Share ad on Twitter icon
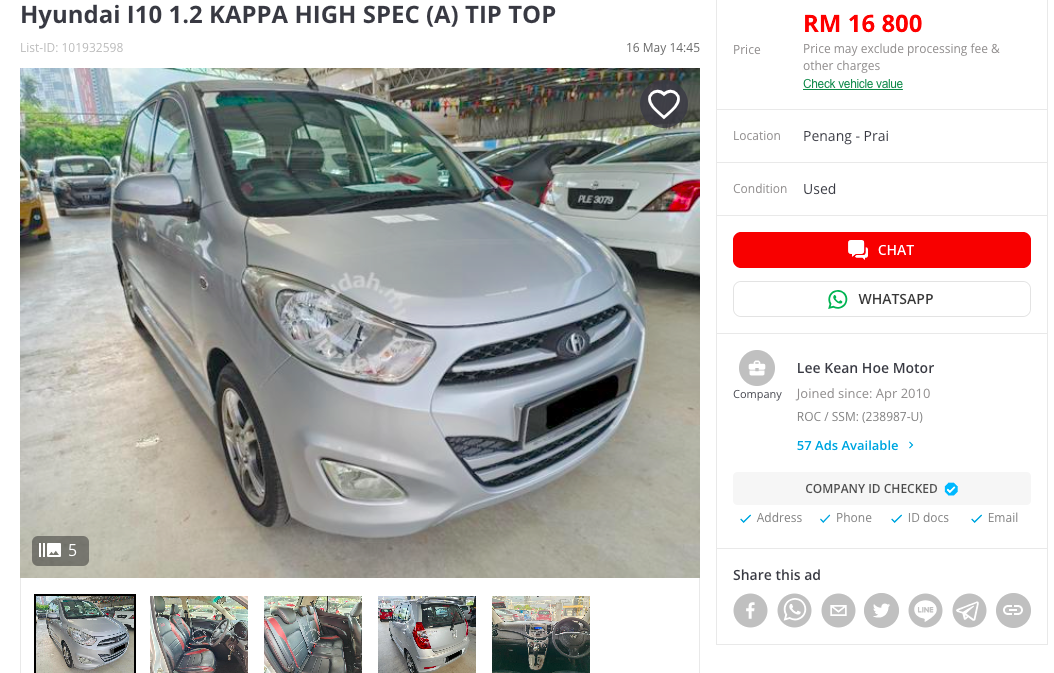This screenshot has width=1054, height=673. (x=881, y=610)
